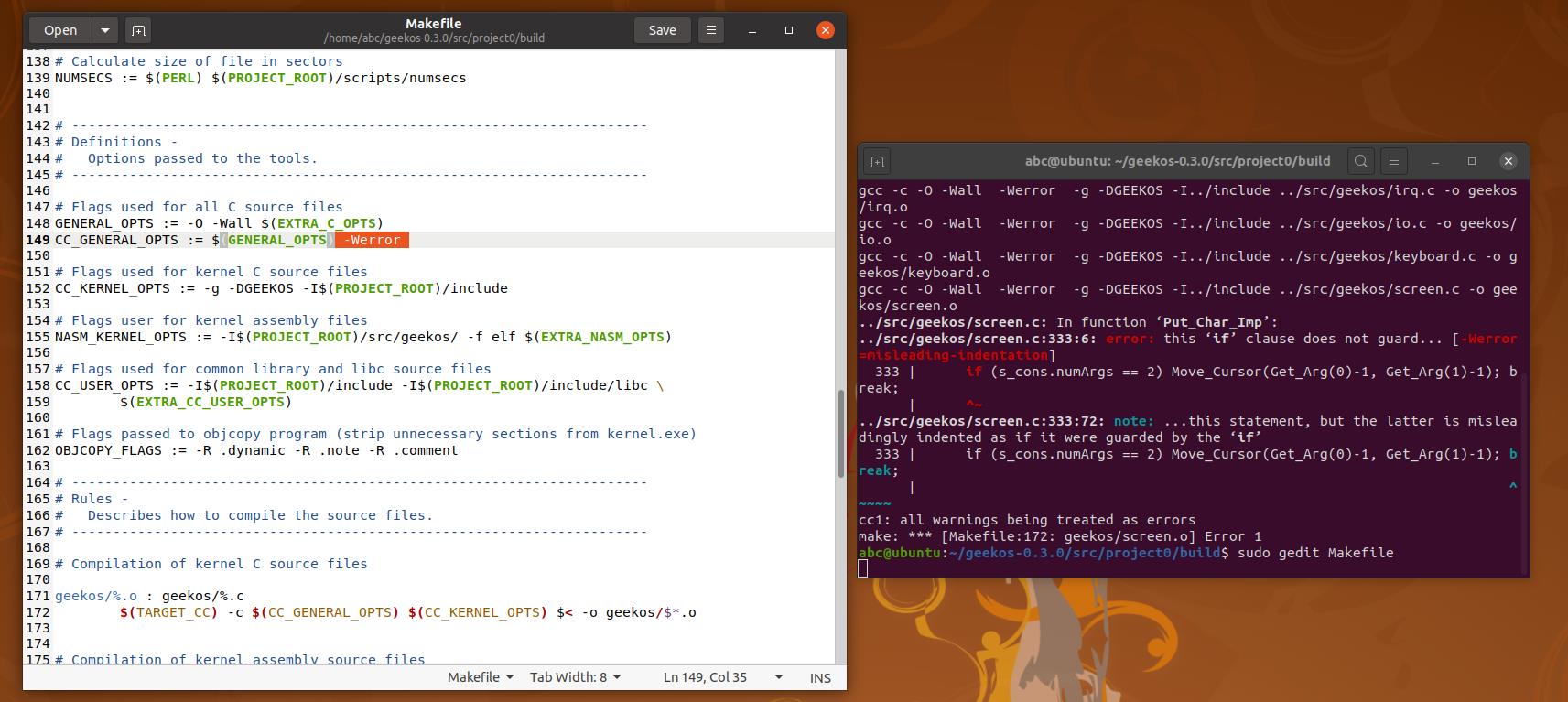Minimize the terminal window
Image resolution: width=1568 pixels, height=702 pixels.
(1435, 161)
